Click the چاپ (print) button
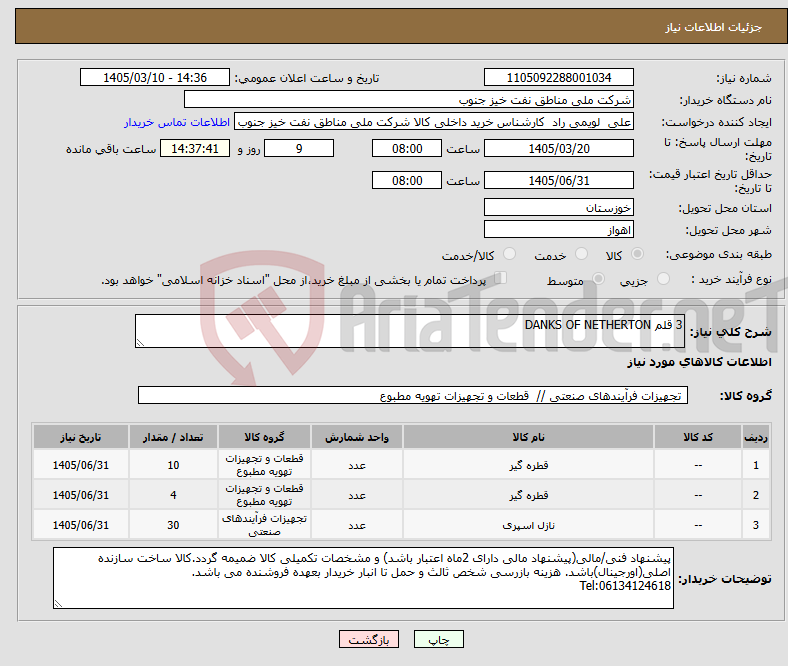Screen dimensions: 788x666 [438, 639]
